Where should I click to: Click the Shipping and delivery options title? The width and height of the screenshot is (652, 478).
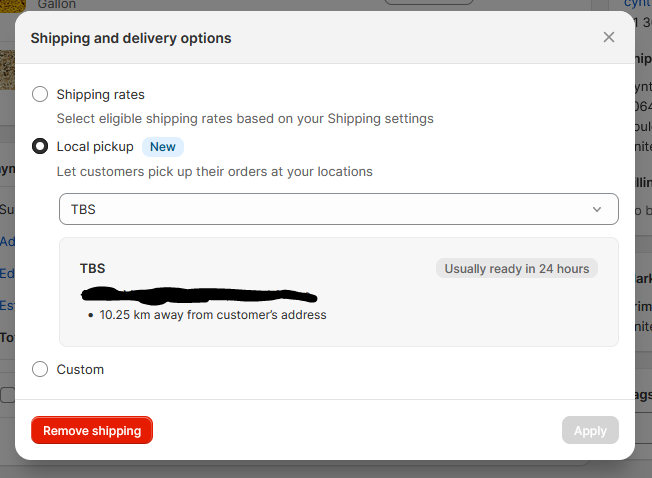pyautogui.click(x=131, y=38)
